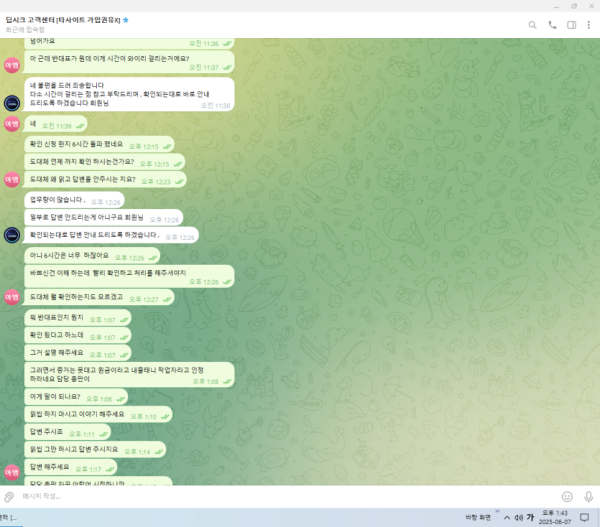Start a voice call from the header
This screenshot has height=527, width=600.
pyautogui.click(x=552, y=25)
